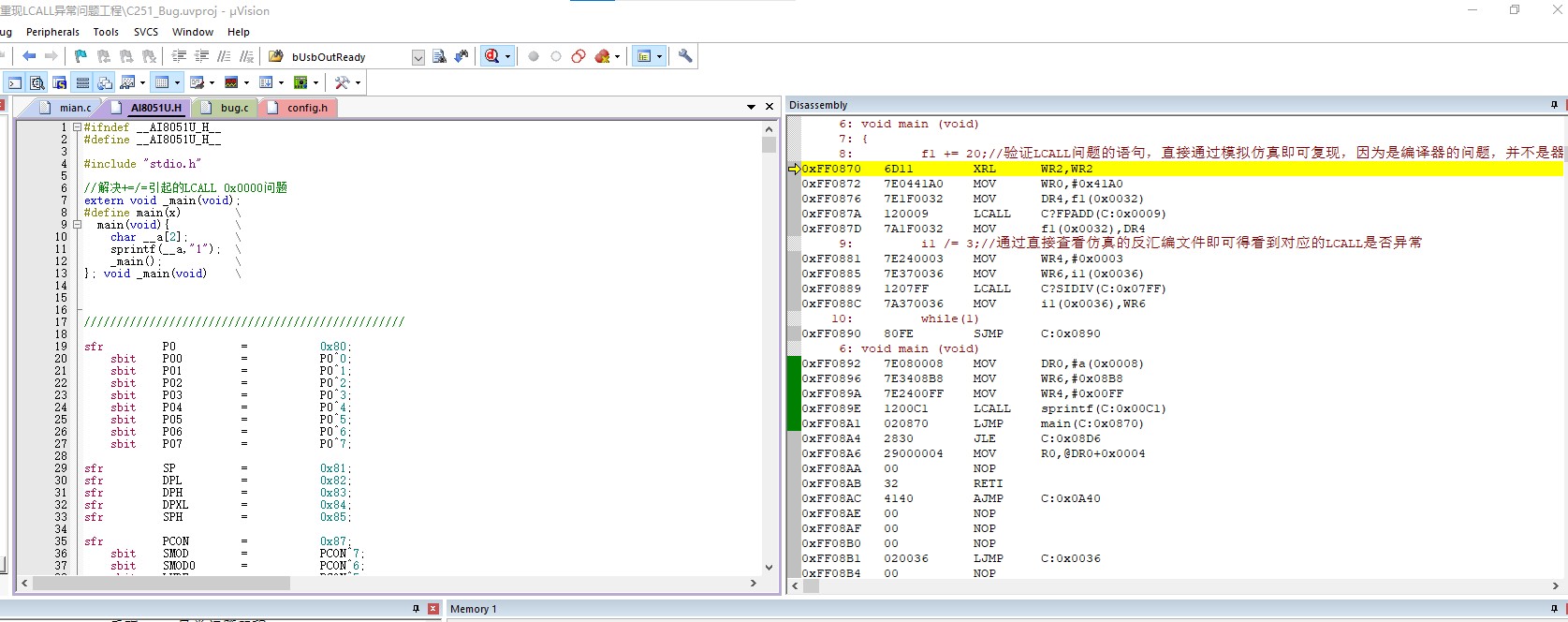Toggle the Registers window
Viewport: 1568px width, 622px height.
pos(82,82)
